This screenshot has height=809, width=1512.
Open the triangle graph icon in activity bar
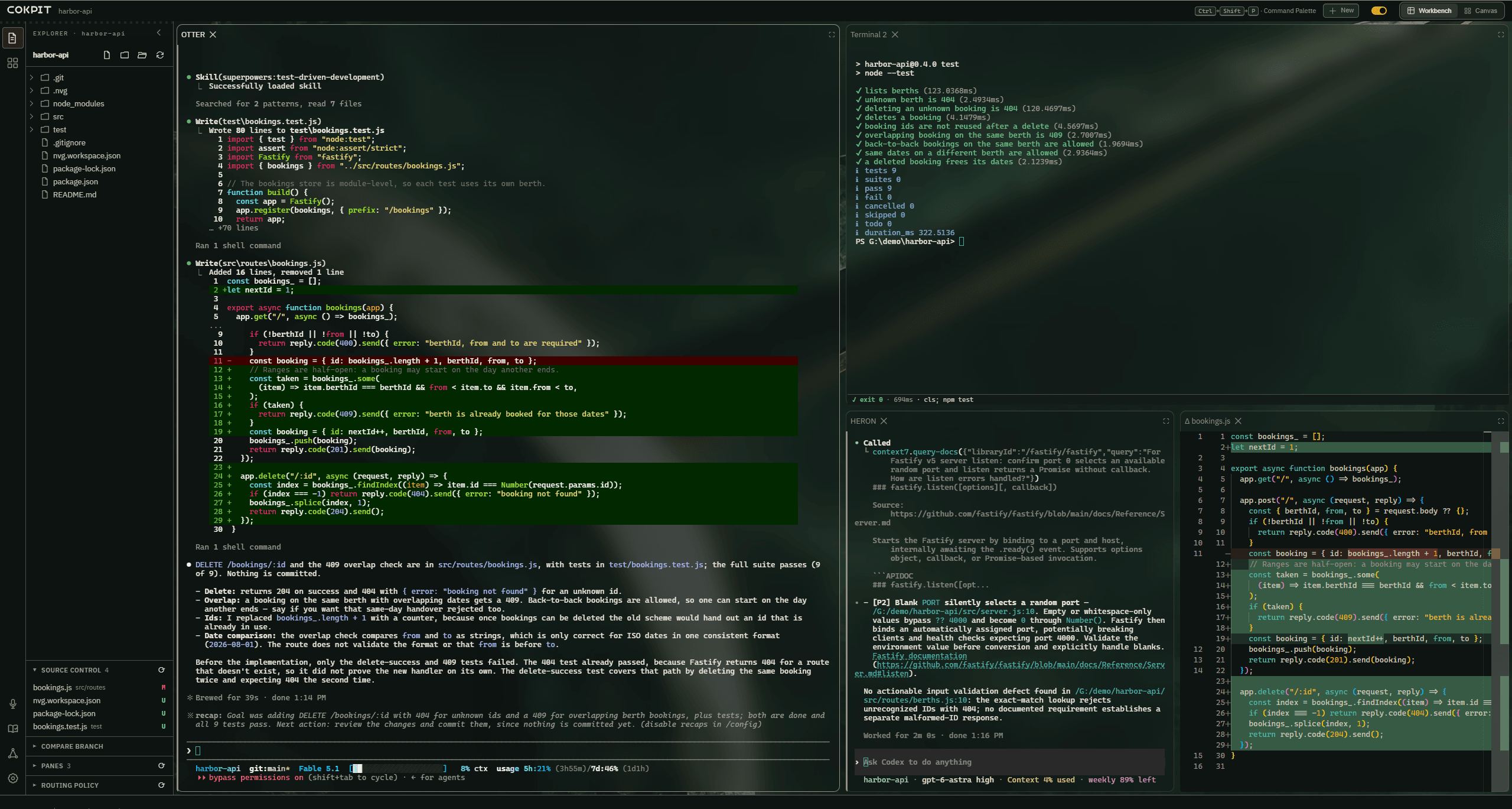(x=12, y=753)
